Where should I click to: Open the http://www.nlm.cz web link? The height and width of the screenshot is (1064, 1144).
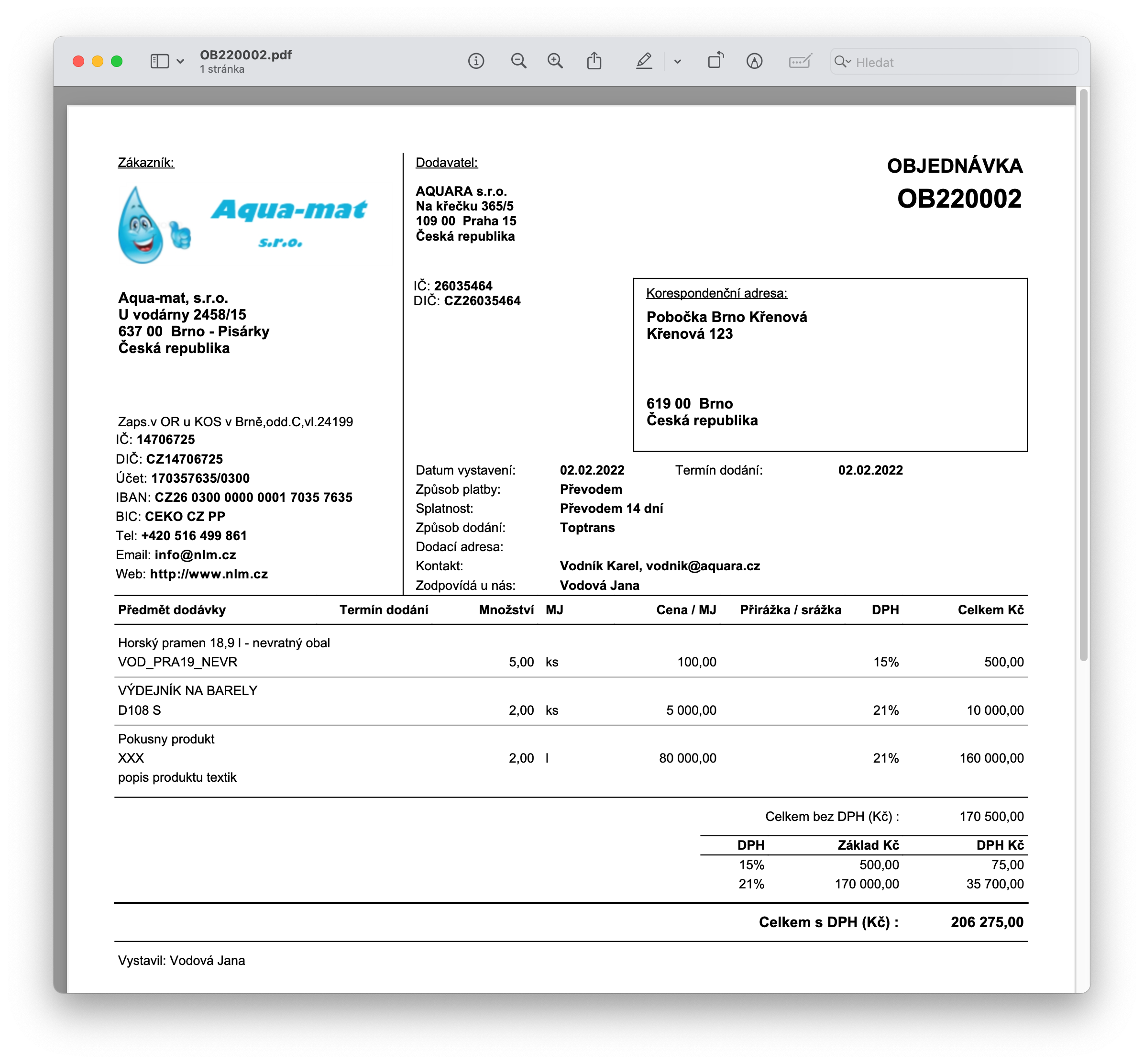pos(209,574)
